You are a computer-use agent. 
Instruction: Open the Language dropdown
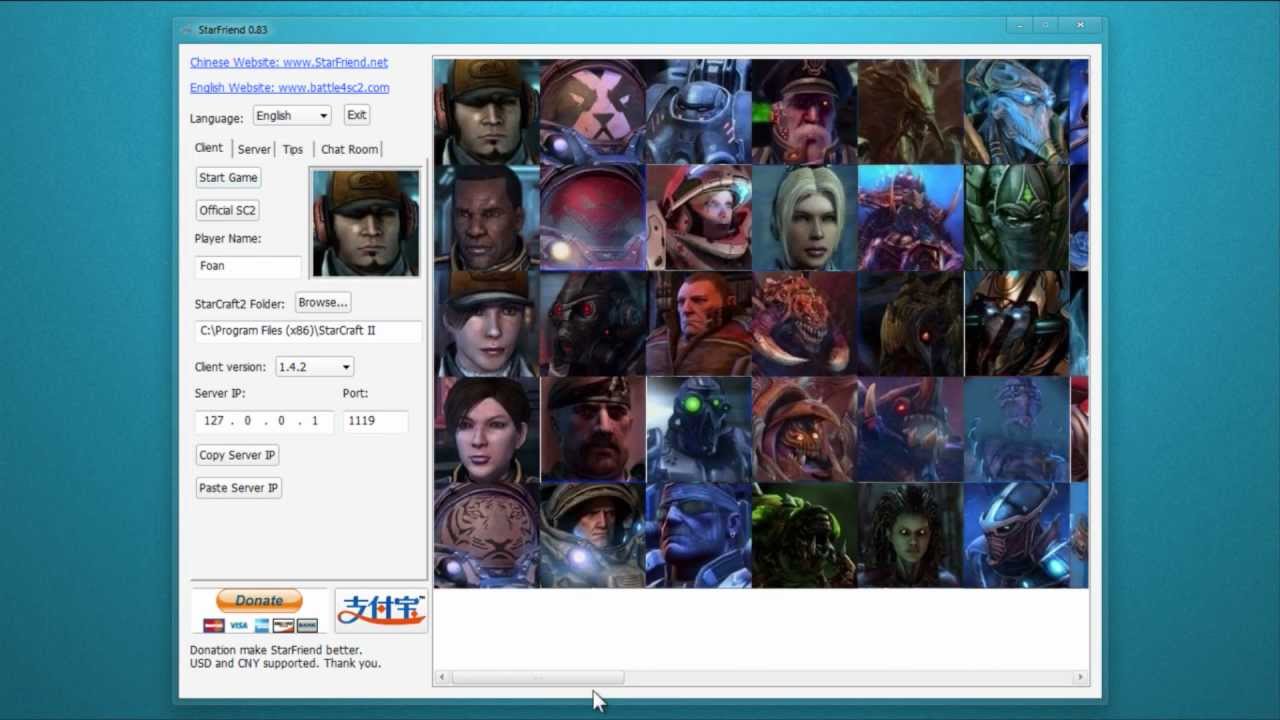coord(291,116)
